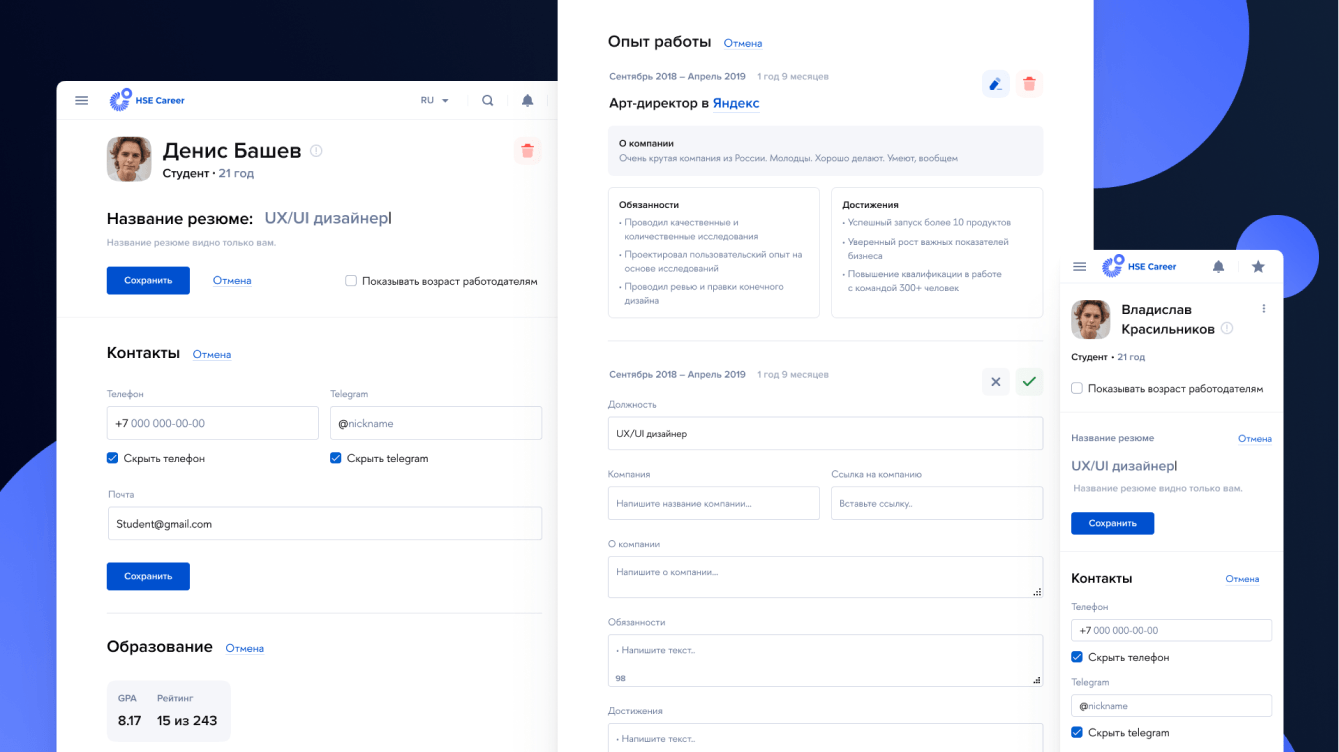Confirm experience edits with green checkmark

click(1030, 381)
